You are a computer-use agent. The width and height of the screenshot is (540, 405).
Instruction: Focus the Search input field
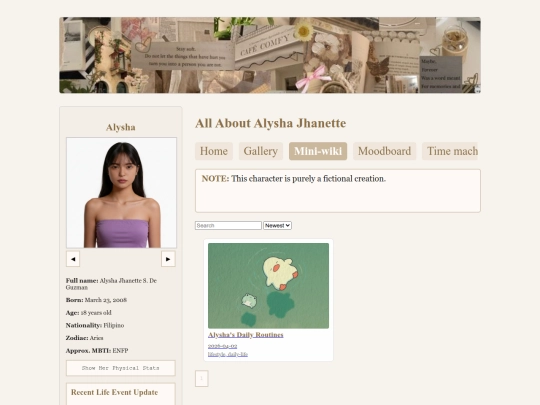point(228,226)
